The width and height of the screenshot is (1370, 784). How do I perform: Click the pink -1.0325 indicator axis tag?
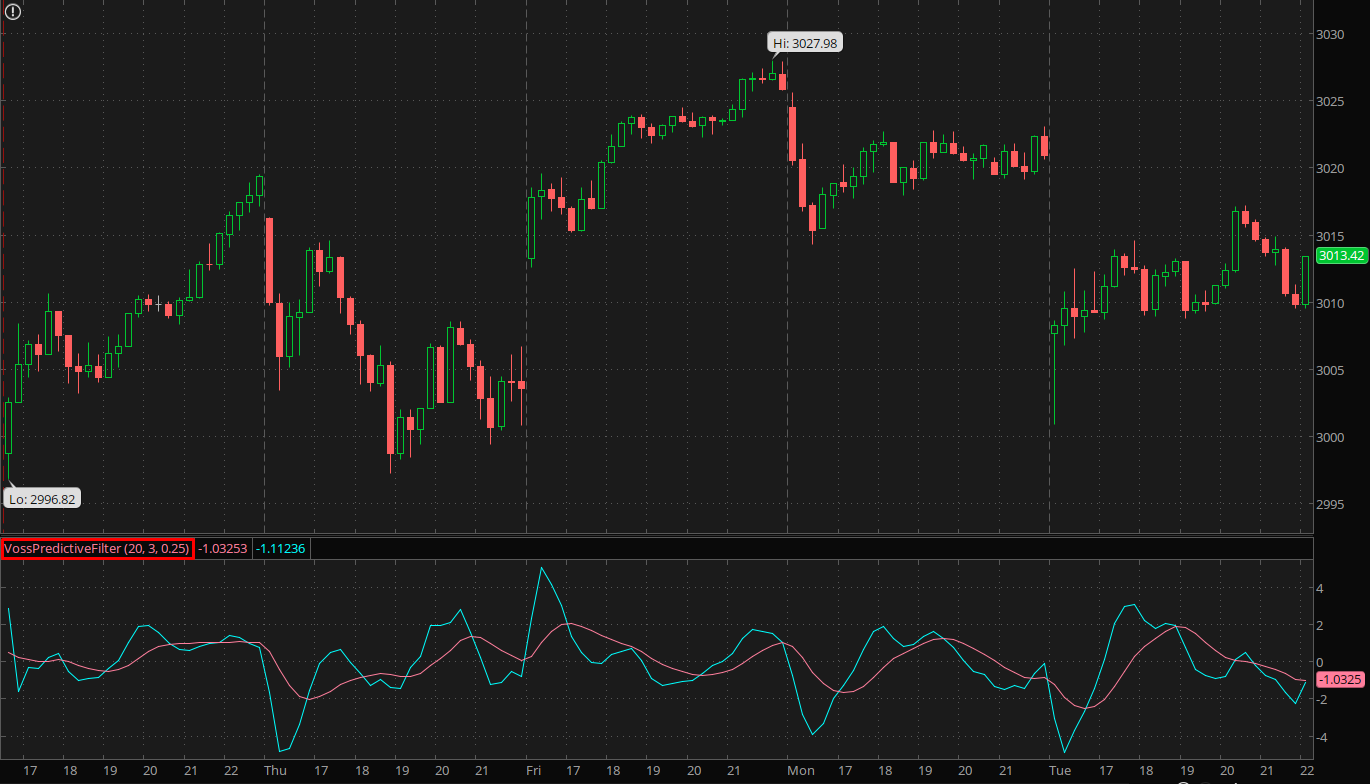click(x=1340, y=680)
